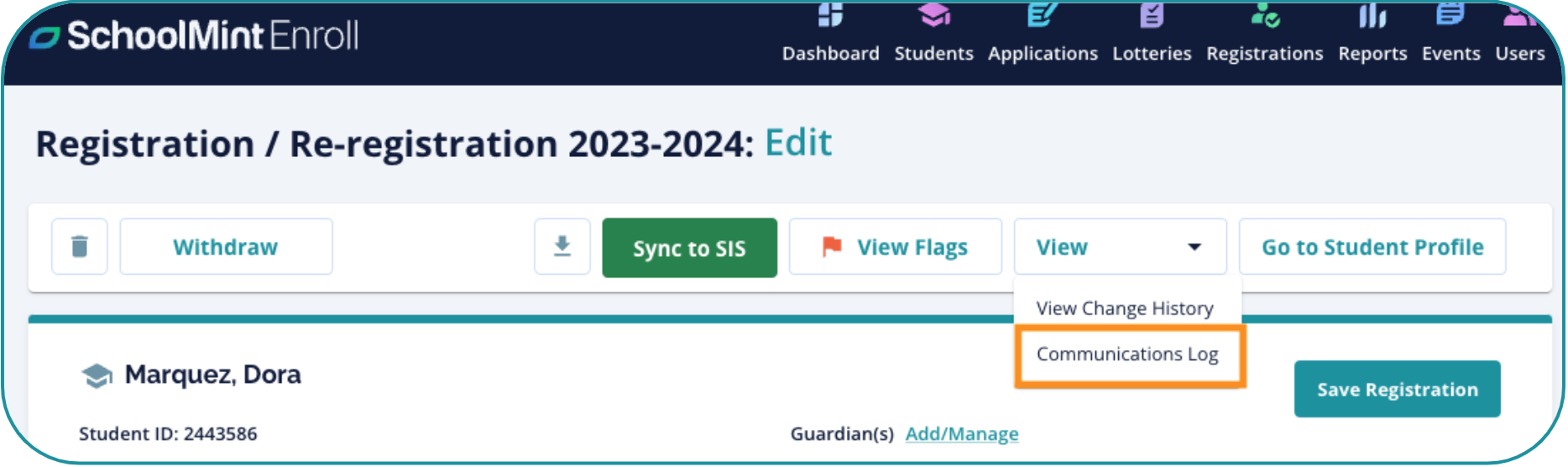This screenshot has height=467, width=1568.
Task: Click the trash delete icon button
Action: point(80,247)
